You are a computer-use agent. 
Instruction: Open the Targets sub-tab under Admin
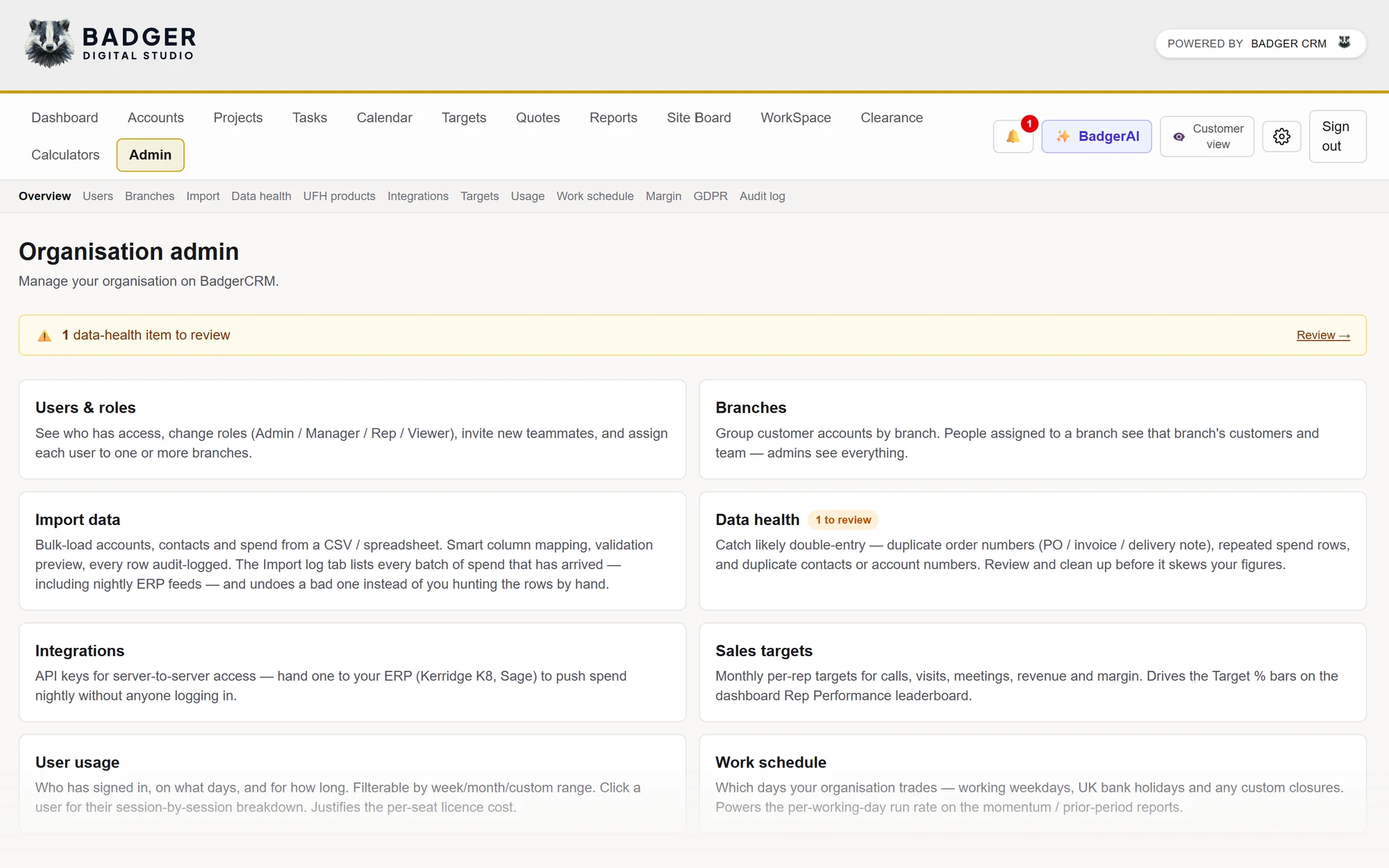point(479,197)
